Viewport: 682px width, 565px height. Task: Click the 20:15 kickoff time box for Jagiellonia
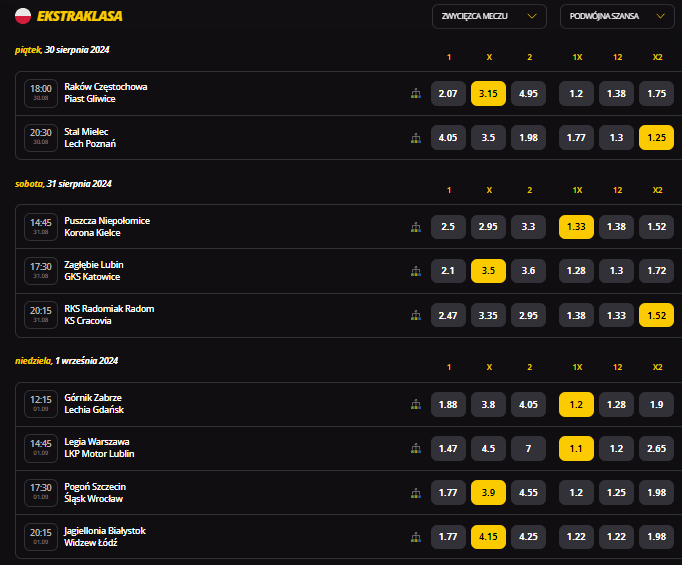pyautogui.click(x=41, y=537)
